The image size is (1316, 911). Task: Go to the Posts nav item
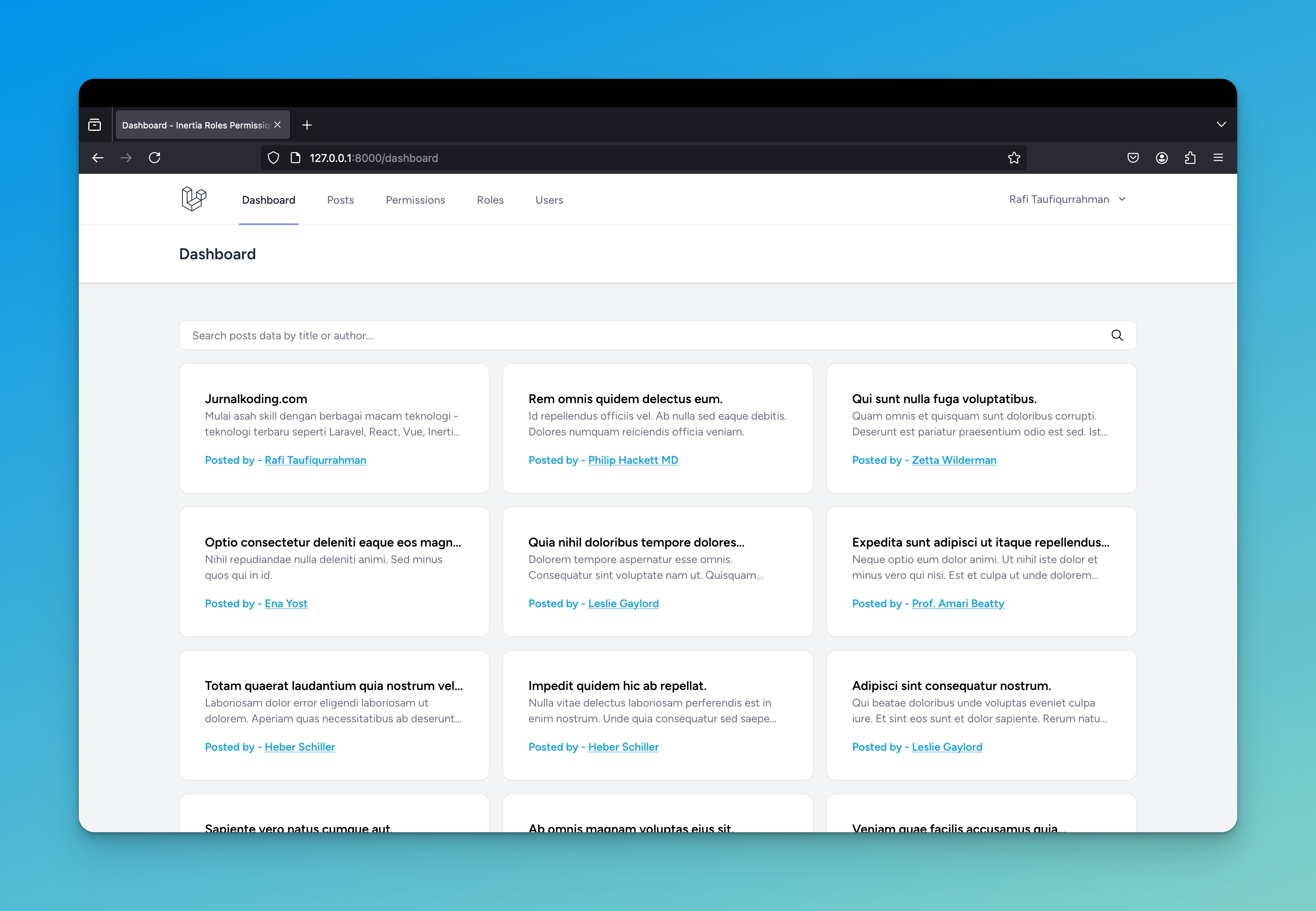point(340,200)
